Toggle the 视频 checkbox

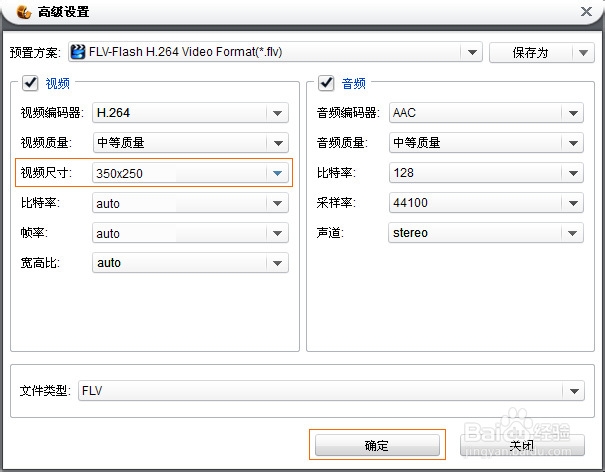30,83
